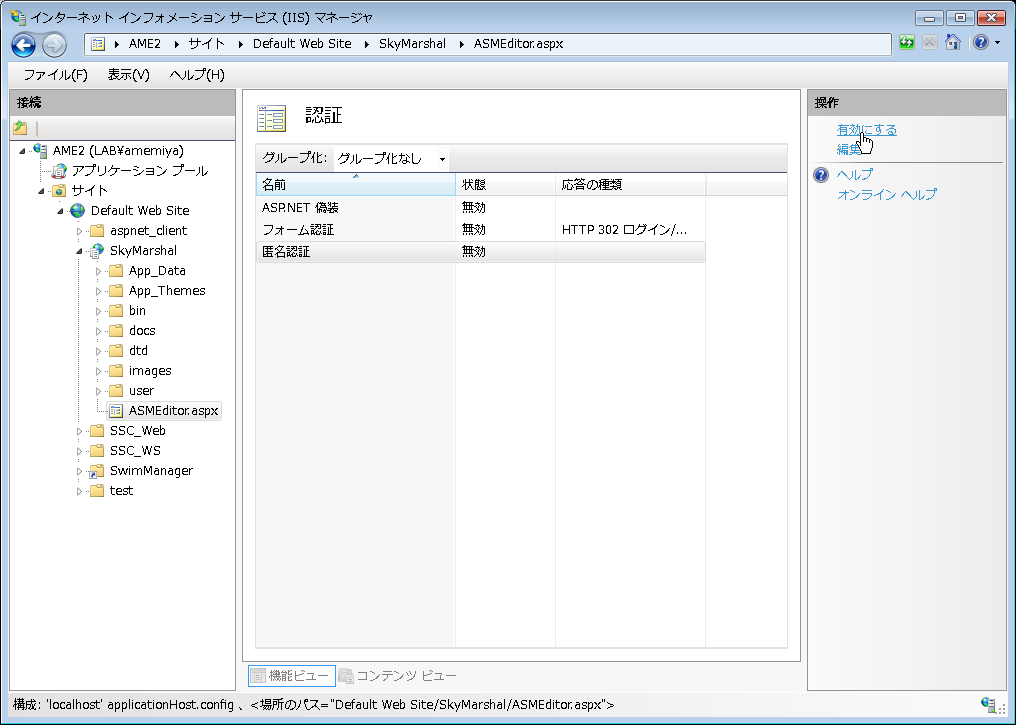Click the IIS Manager title bar icon

click(18, 17)
